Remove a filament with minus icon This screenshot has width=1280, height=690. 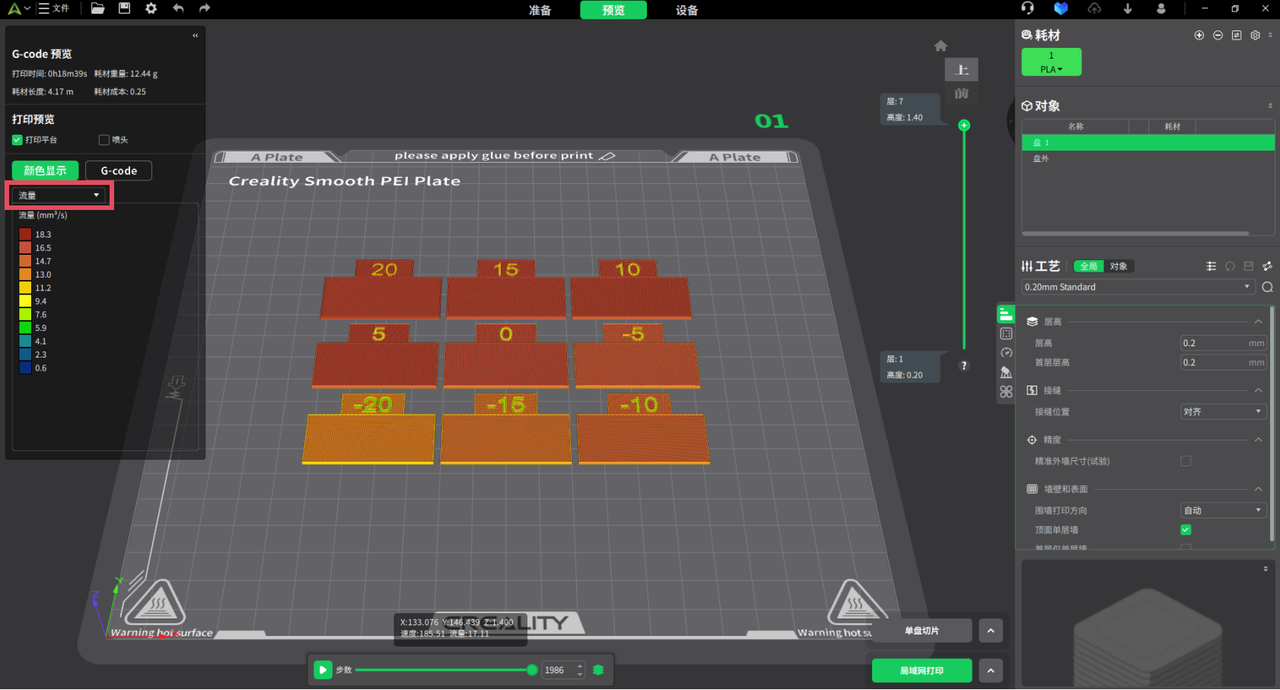point(1218,35)
